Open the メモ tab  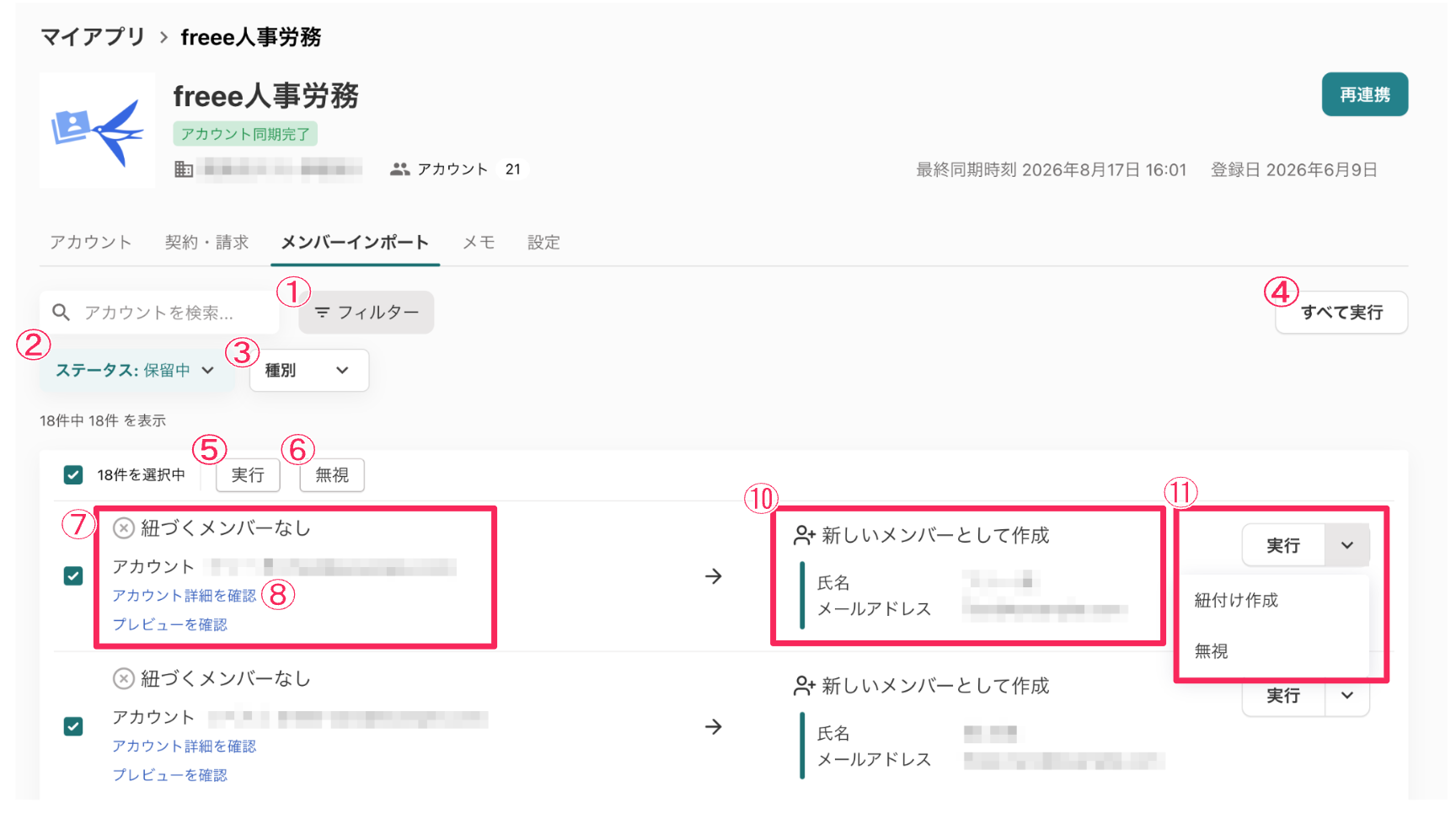pos(479,243)
